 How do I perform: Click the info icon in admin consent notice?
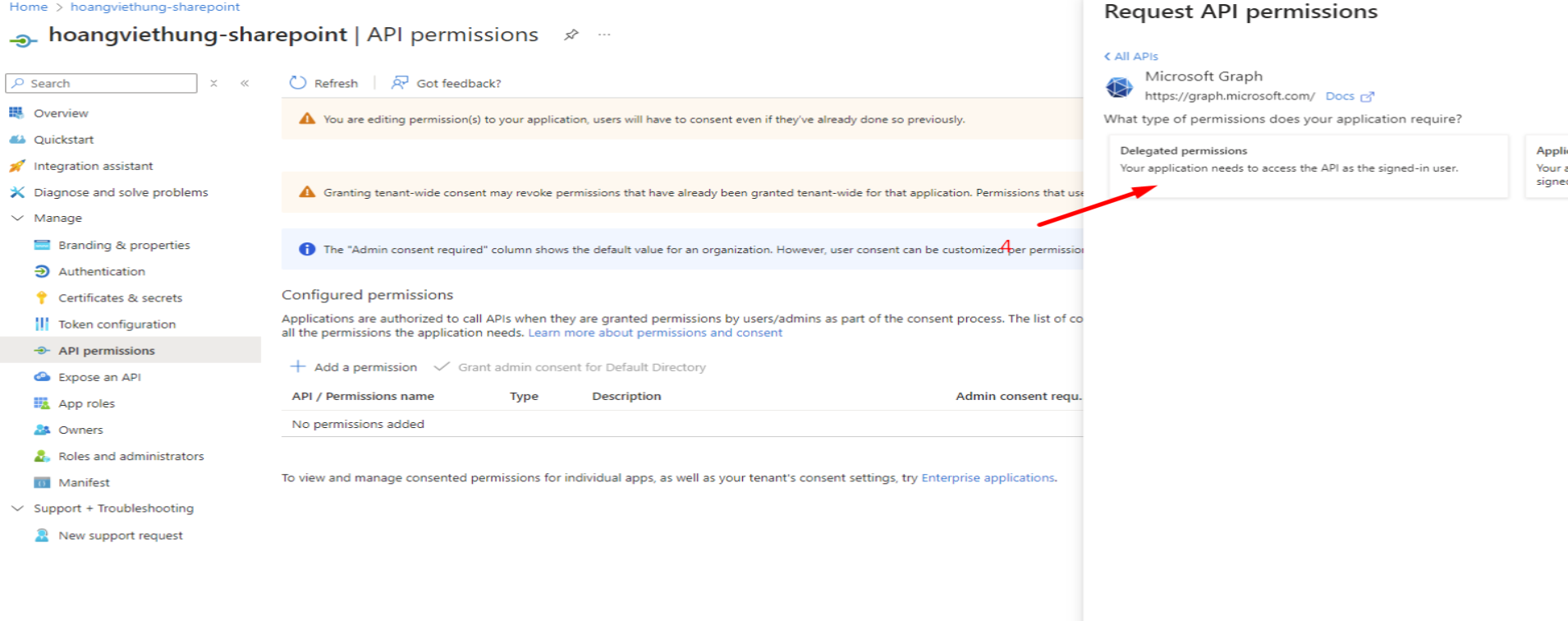pyautogui.click(x=307, y=249)
